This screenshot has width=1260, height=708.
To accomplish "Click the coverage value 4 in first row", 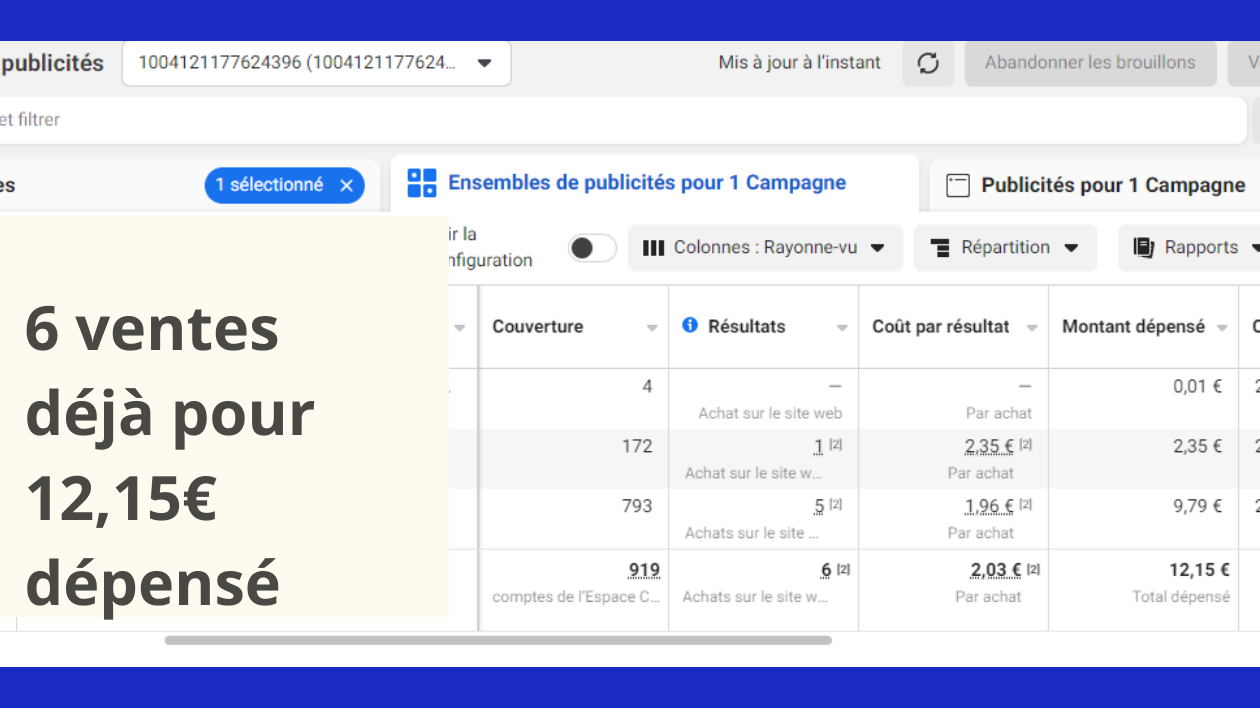I will [647, 386].
